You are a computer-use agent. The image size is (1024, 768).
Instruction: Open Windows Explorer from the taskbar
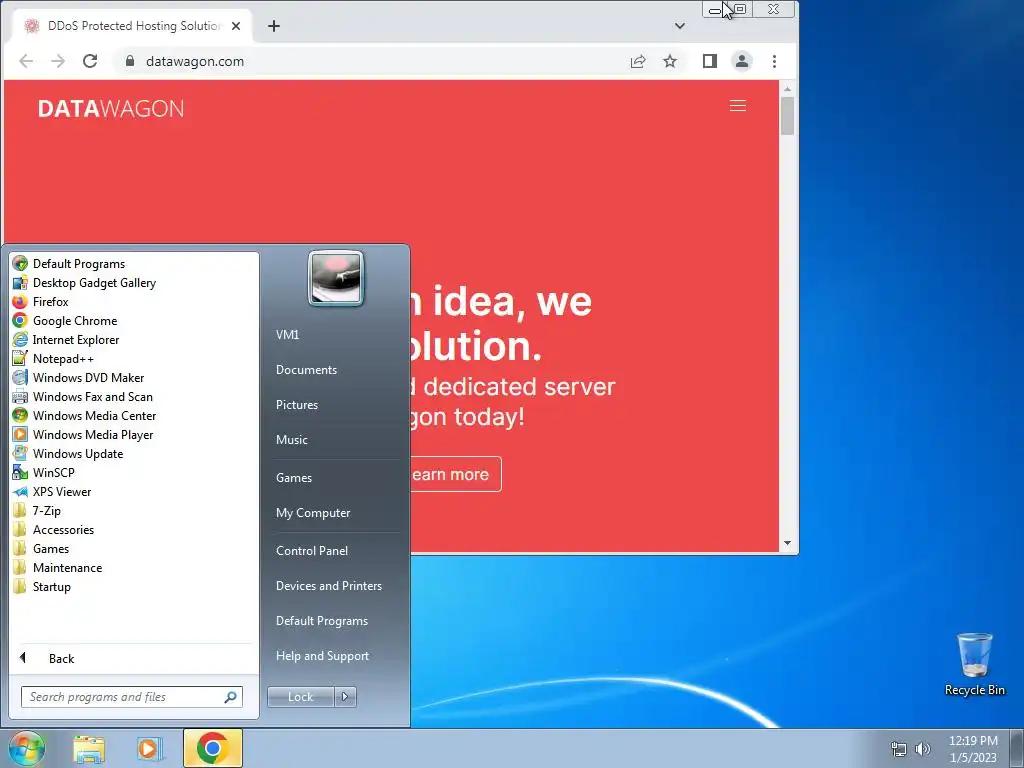click(89, 748)
